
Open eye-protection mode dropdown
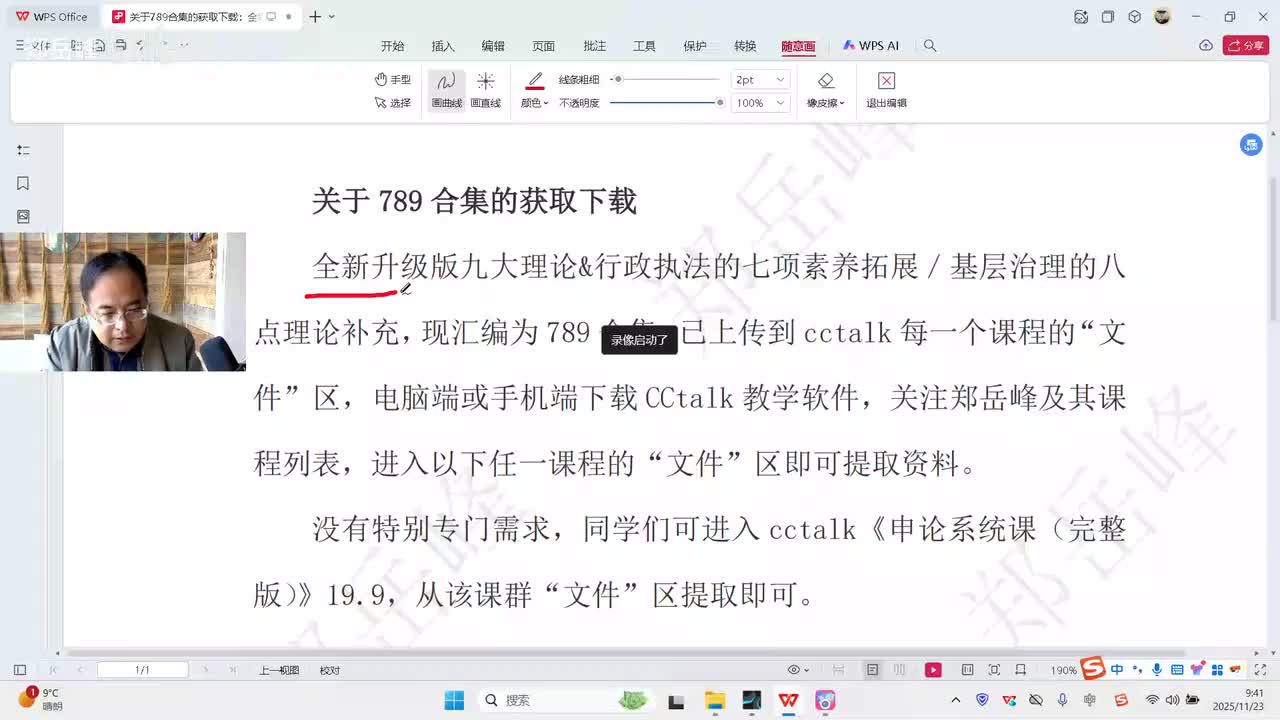point(798,670)
